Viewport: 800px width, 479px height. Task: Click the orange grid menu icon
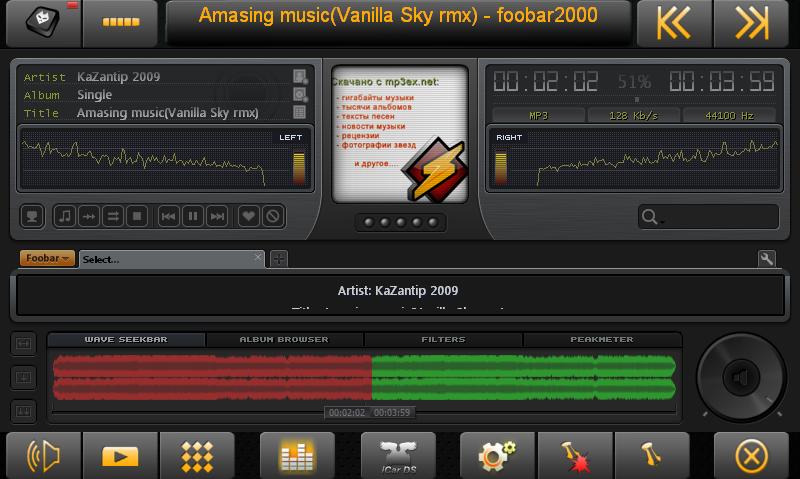click(x=197, y=455)
